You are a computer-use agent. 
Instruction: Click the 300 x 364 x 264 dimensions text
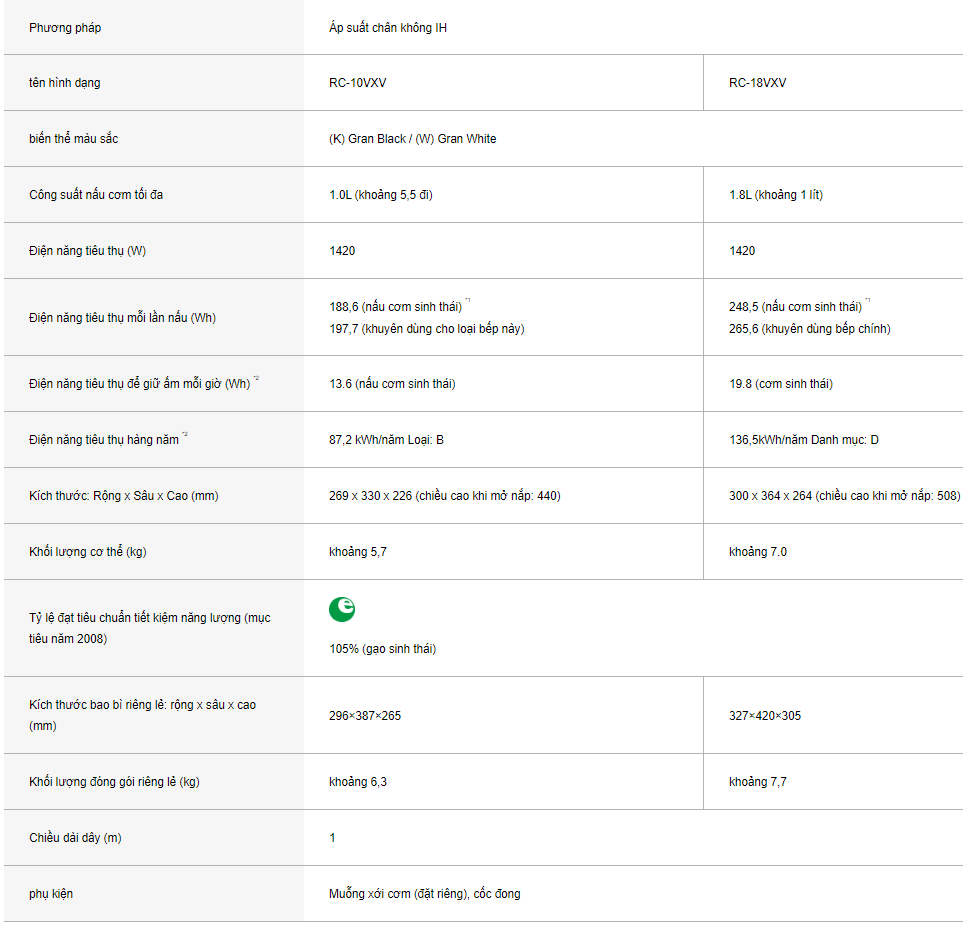tap(844, 496)
